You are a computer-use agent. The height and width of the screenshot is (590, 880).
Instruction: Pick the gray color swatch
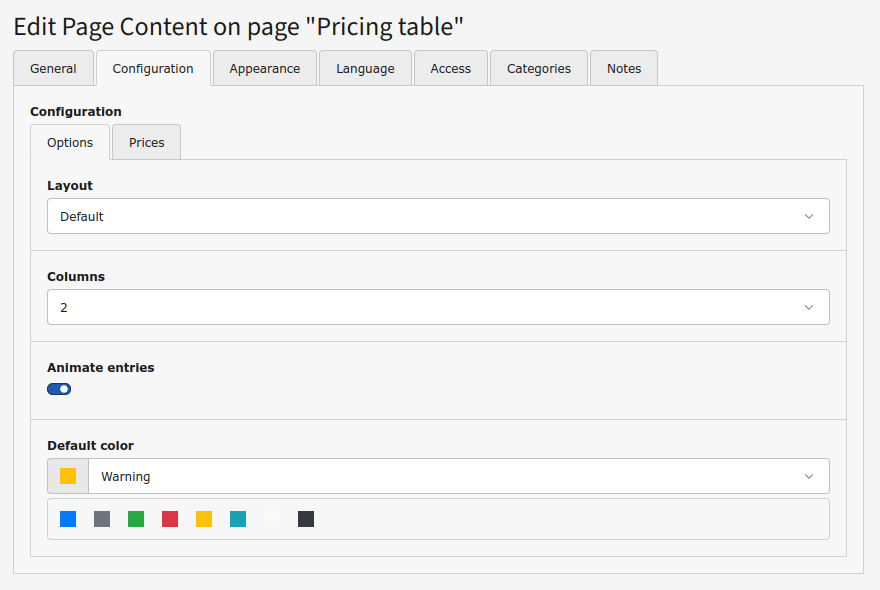[102, 519]
